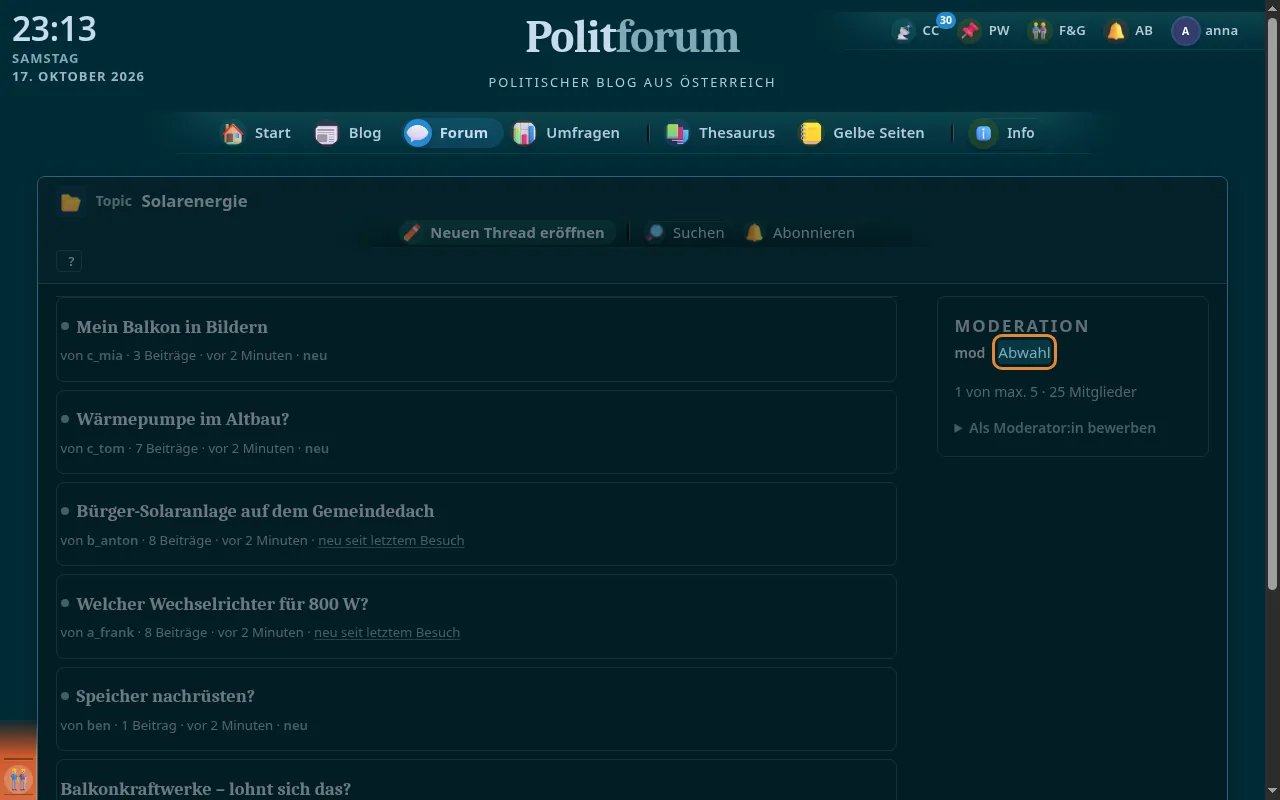Open thread Bürger-Solaranlage auf dem Gemeindedach
This screenshot has height=800, width=1280.
coord(255,511)
